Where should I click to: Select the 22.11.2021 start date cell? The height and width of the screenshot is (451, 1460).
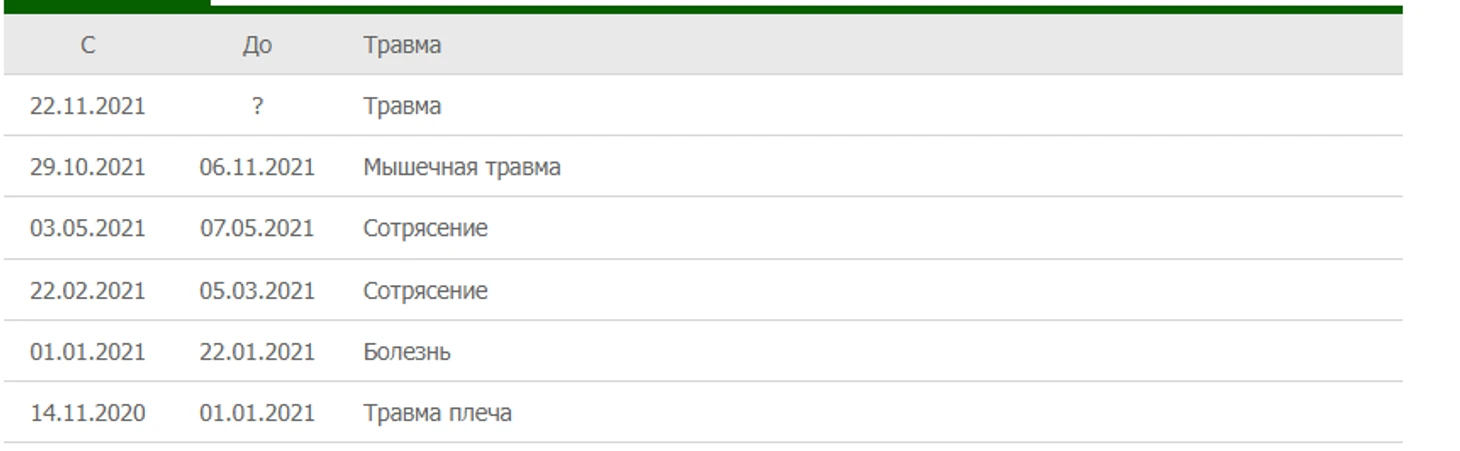[88, 106]
